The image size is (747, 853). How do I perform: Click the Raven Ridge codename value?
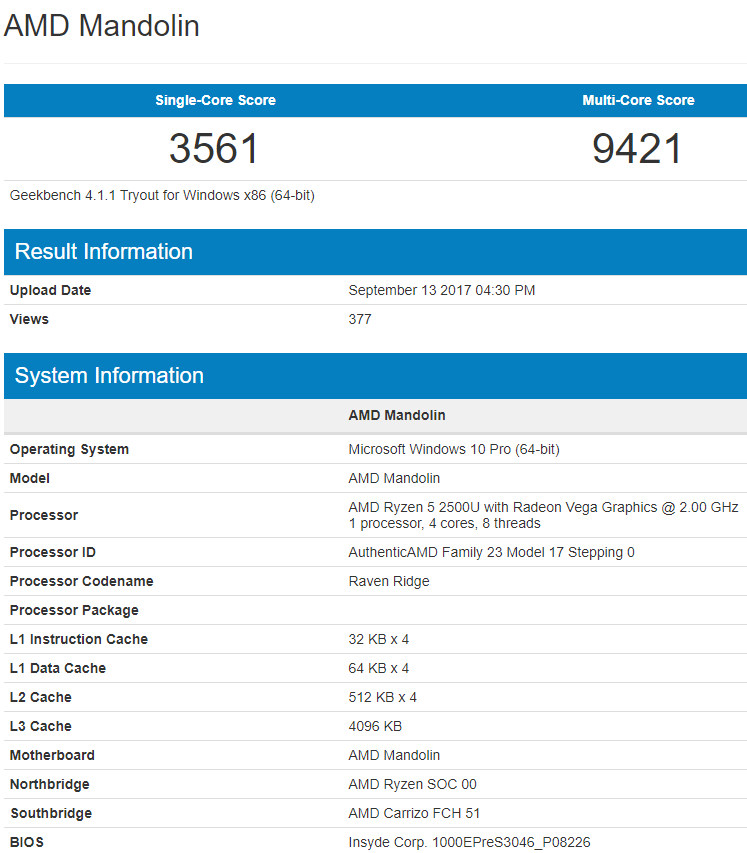pos(389,581)
